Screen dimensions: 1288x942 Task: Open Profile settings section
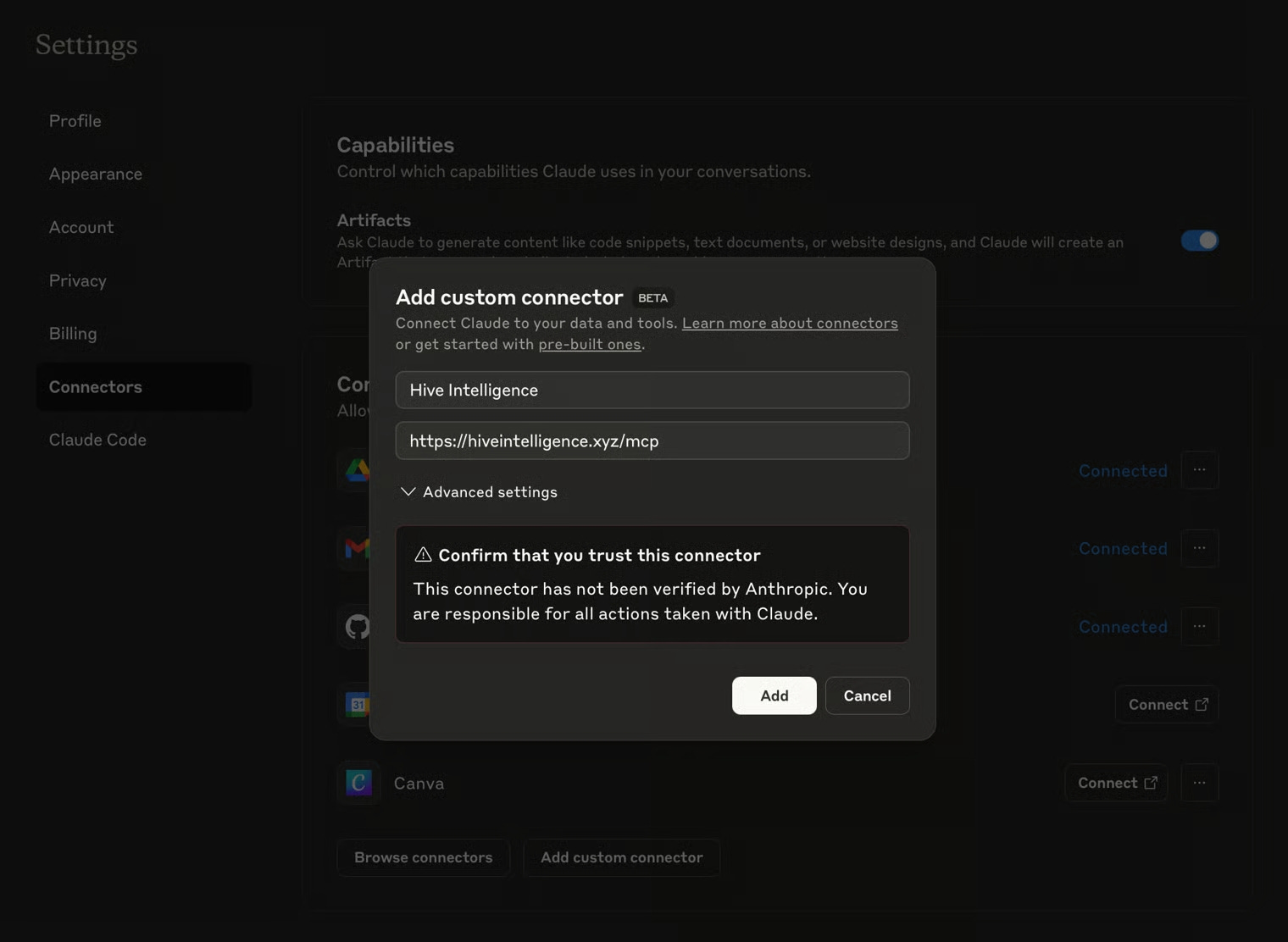[75, 121]
